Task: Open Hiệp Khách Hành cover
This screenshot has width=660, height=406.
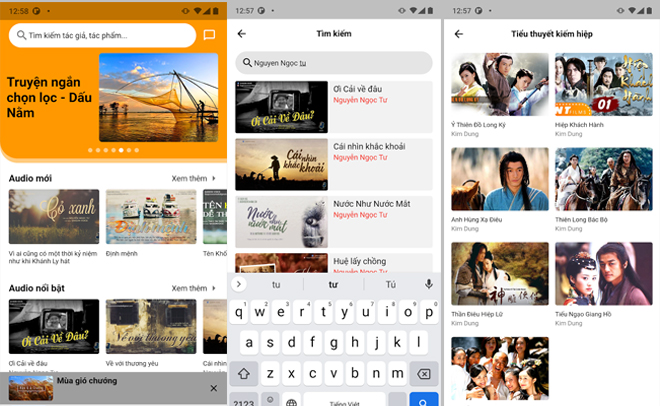Action: coord(604,84)
